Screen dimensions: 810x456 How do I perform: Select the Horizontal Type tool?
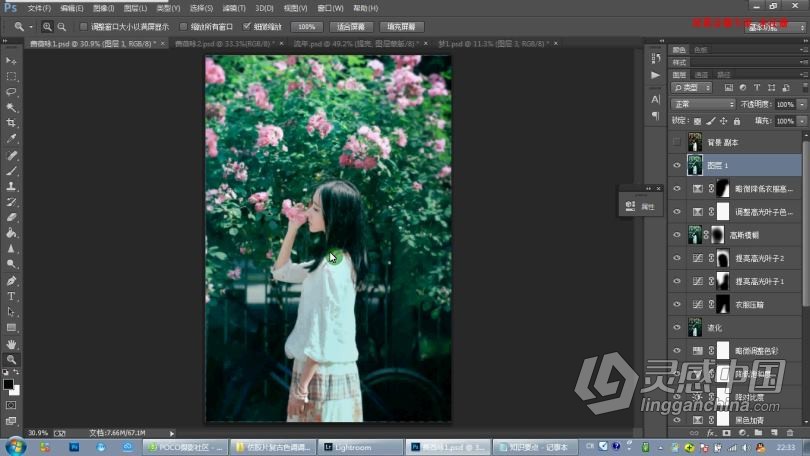point(11,296)
